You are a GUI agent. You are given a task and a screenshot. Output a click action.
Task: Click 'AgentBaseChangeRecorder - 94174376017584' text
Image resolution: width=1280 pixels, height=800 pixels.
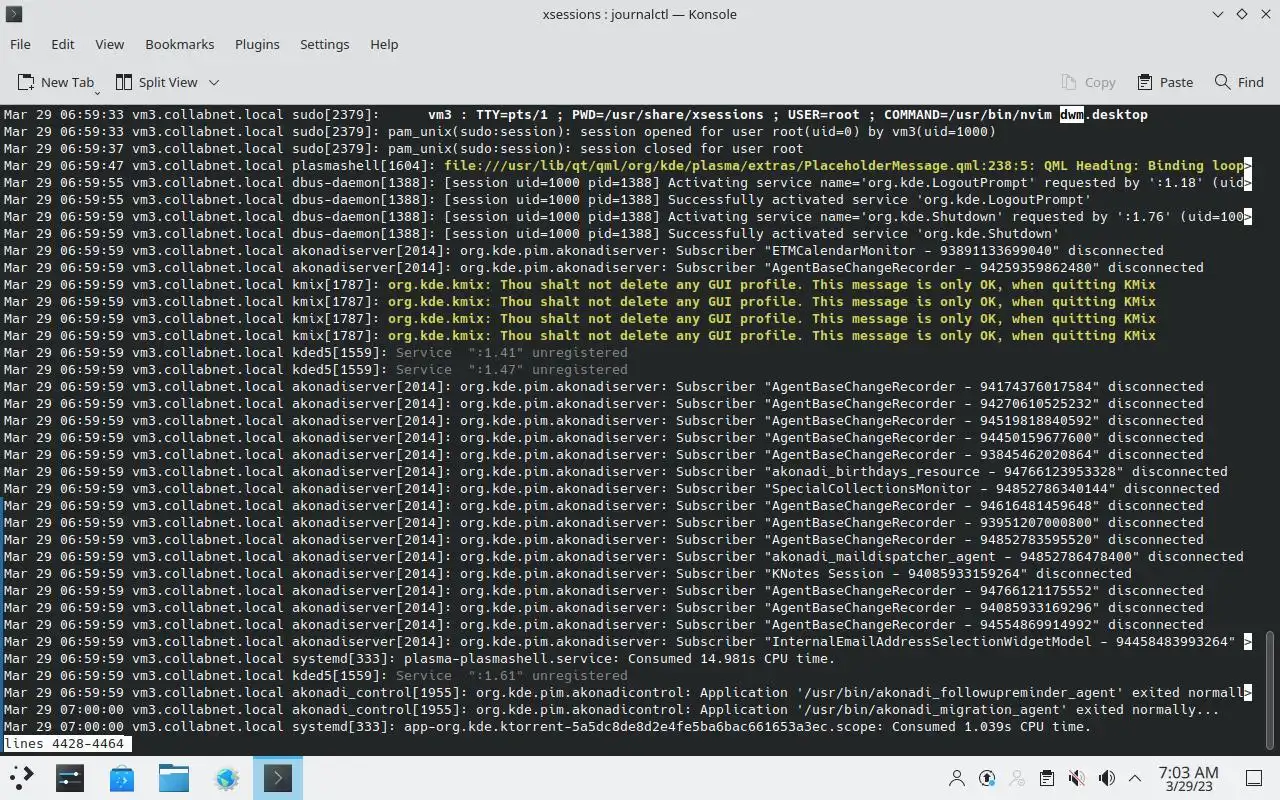936,387
